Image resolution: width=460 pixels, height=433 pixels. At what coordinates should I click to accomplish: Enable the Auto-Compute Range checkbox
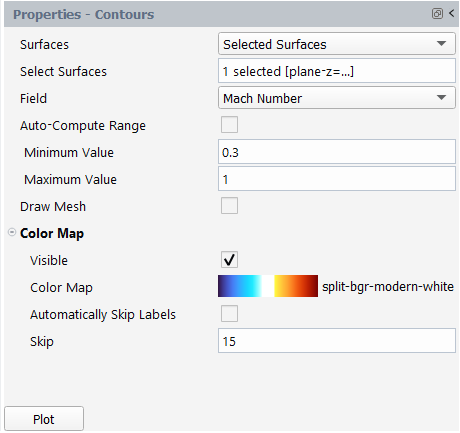(229, 125)
